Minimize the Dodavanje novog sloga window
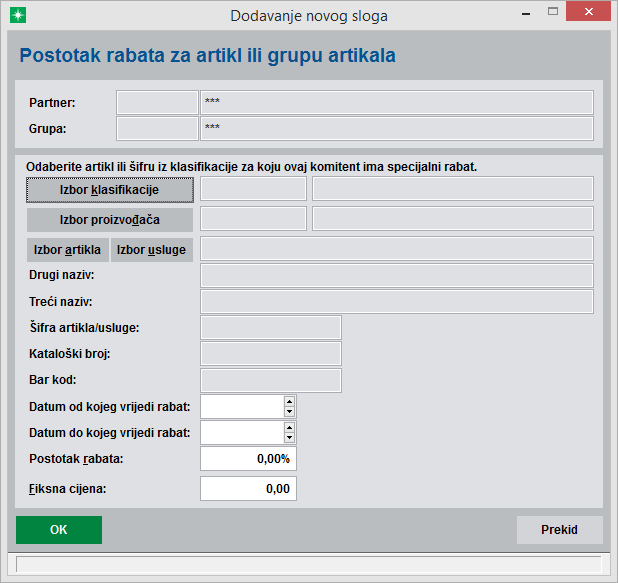 [526, 13]
